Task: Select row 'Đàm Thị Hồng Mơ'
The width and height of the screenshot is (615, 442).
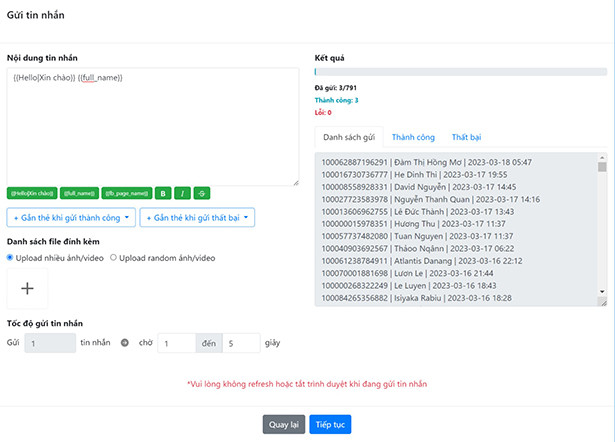Action: [x=427, y=162]
